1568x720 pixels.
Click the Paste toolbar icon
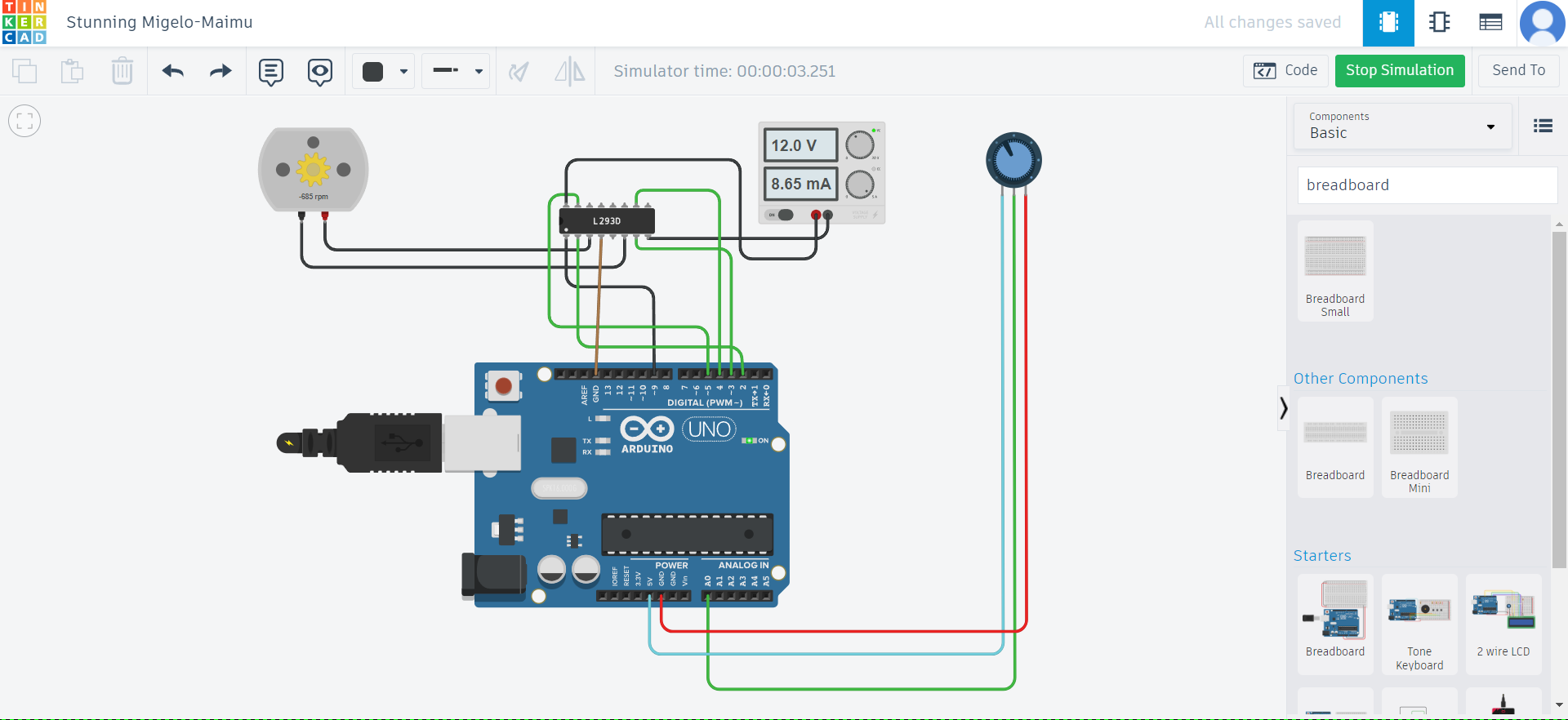tap(73, 71)
